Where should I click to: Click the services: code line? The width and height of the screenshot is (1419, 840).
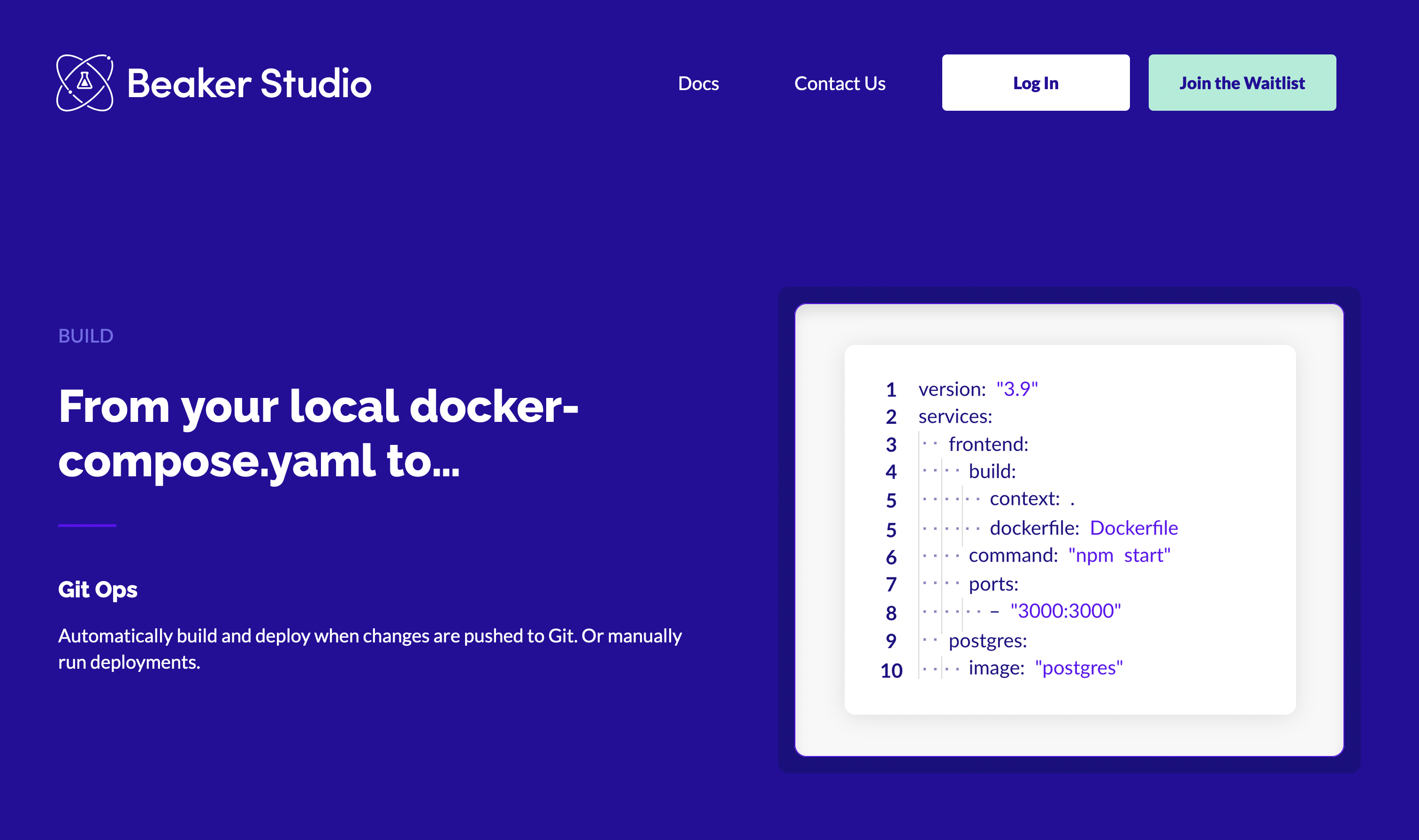955,417
